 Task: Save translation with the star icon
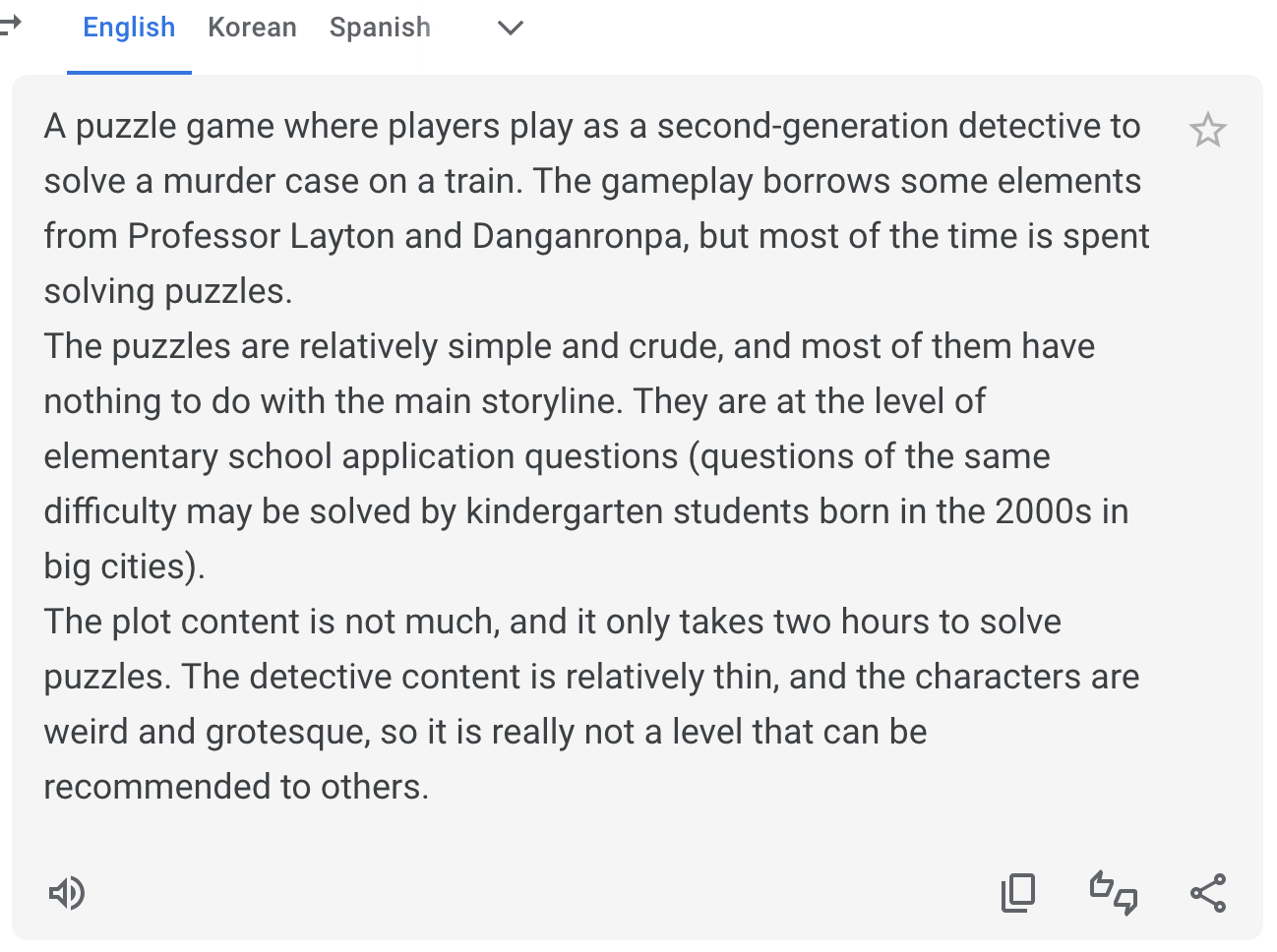1207,130
